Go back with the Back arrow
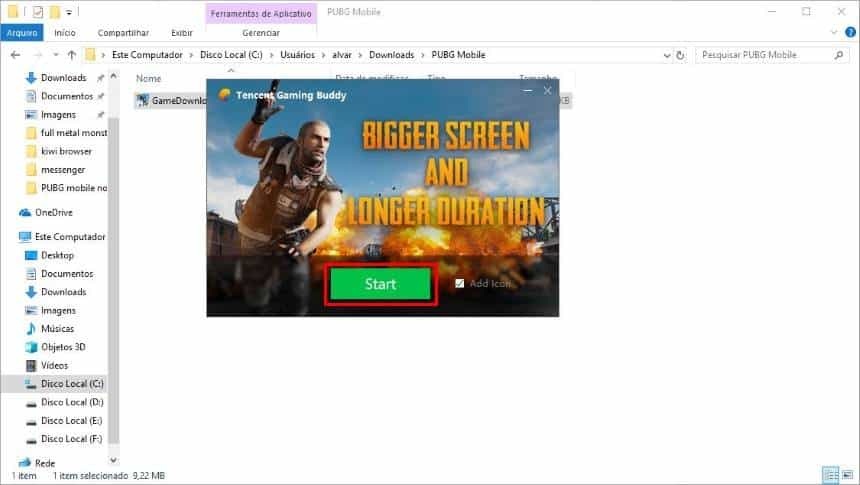860x485 pixels. click(x=15, y=55)
